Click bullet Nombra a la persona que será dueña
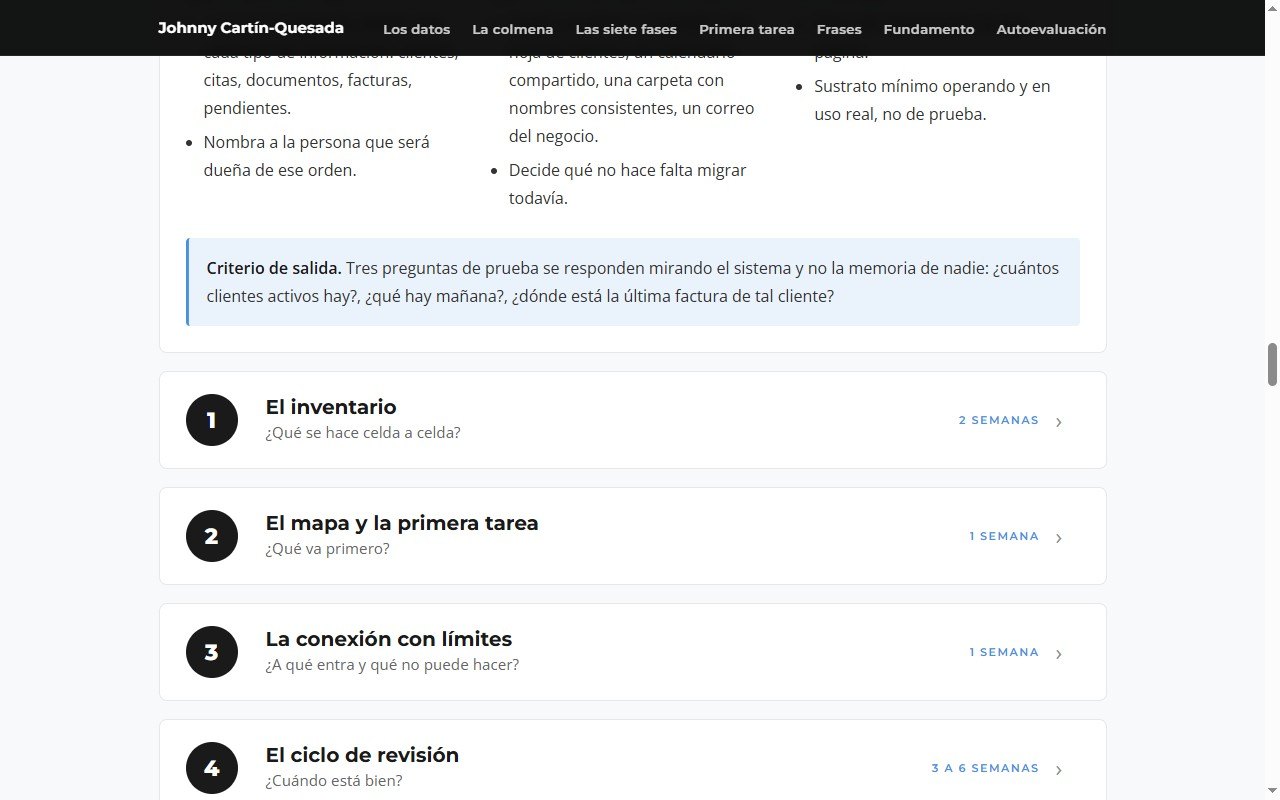Viewport: 1280px width, 800px height. 317,156
